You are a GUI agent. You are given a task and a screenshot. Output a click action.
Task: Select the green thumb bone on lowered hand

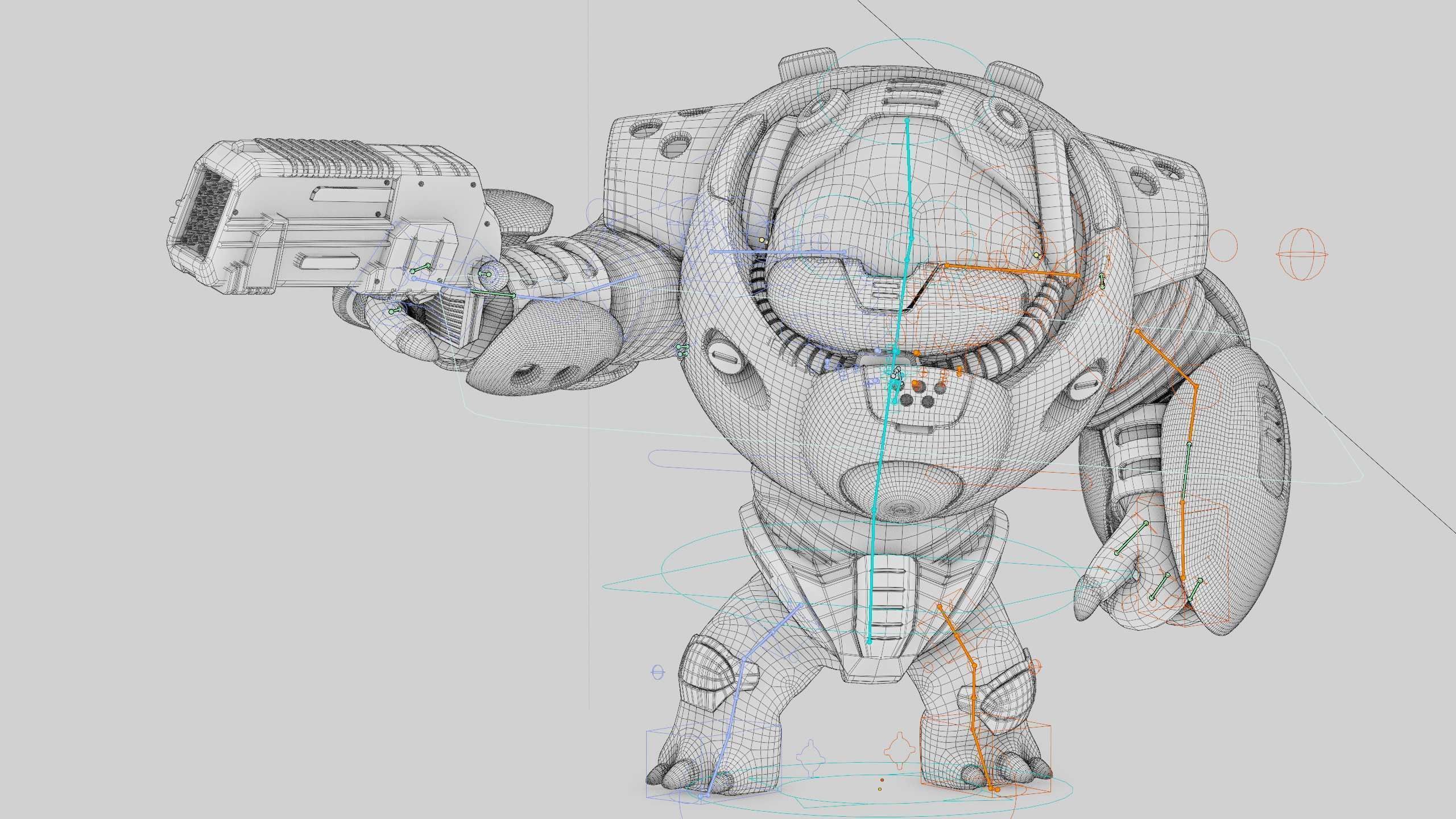tap(1131, 537)
